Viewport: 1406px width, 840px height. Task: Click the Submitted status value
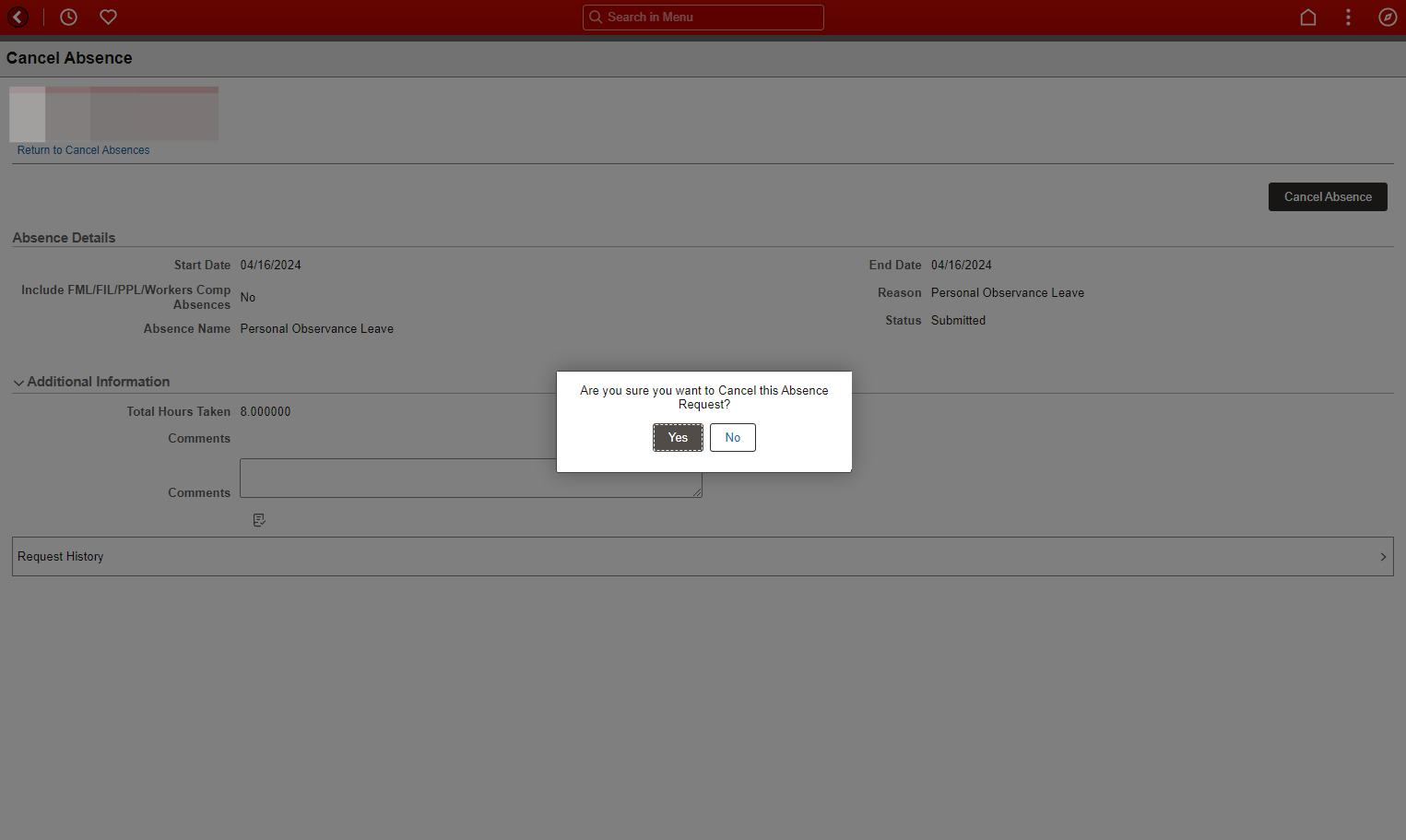pyautogui.click(x=958, y=320)
